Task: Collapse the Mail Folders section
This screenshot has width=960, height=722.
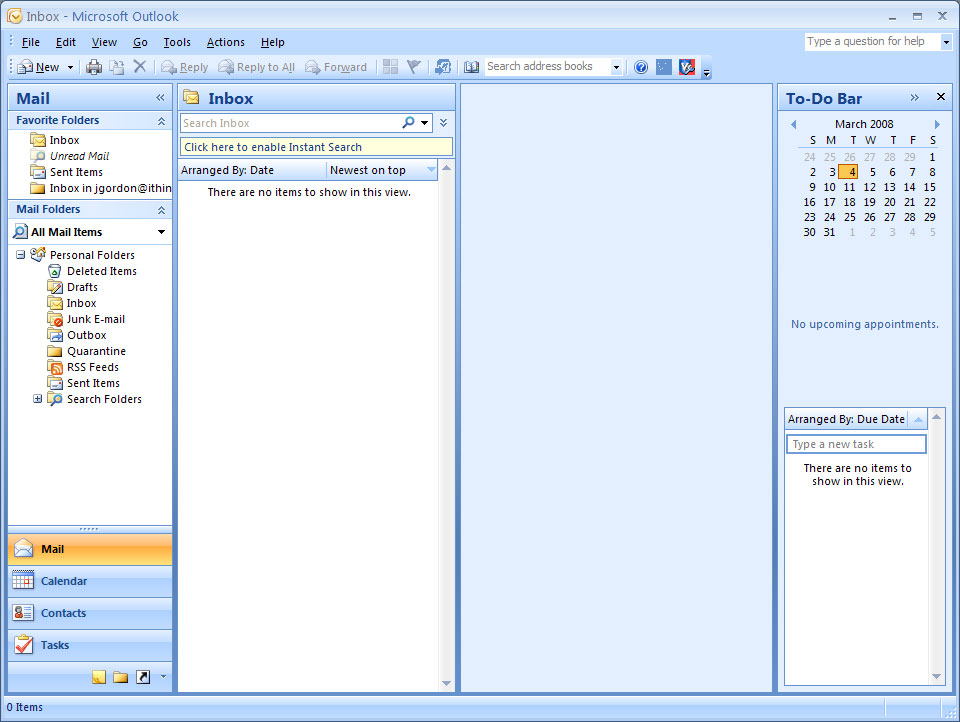Action: (161, 209)
